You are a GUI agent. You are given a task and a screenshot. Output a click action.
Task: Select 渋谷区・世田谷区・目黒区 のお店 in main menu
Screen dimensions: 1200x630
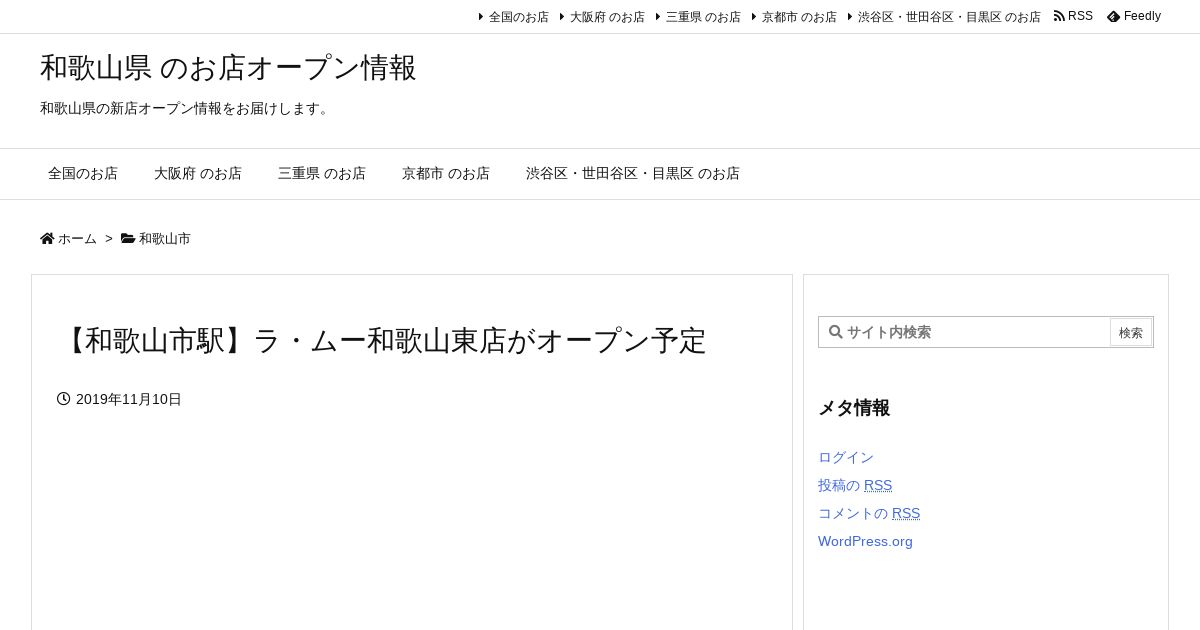coord(633,173)
